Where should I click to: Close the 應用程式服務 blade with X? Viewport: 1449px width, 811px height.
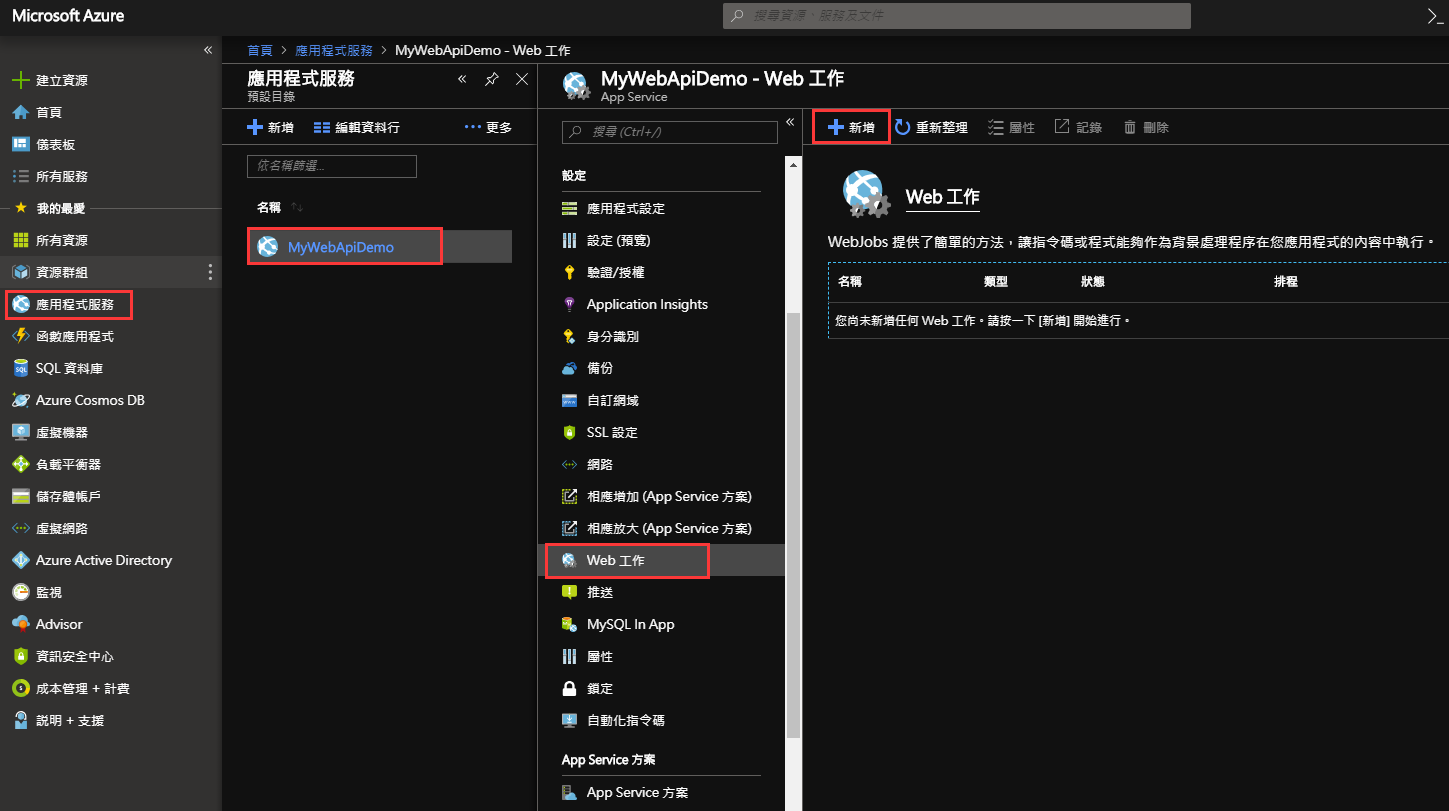click(521, 79)
